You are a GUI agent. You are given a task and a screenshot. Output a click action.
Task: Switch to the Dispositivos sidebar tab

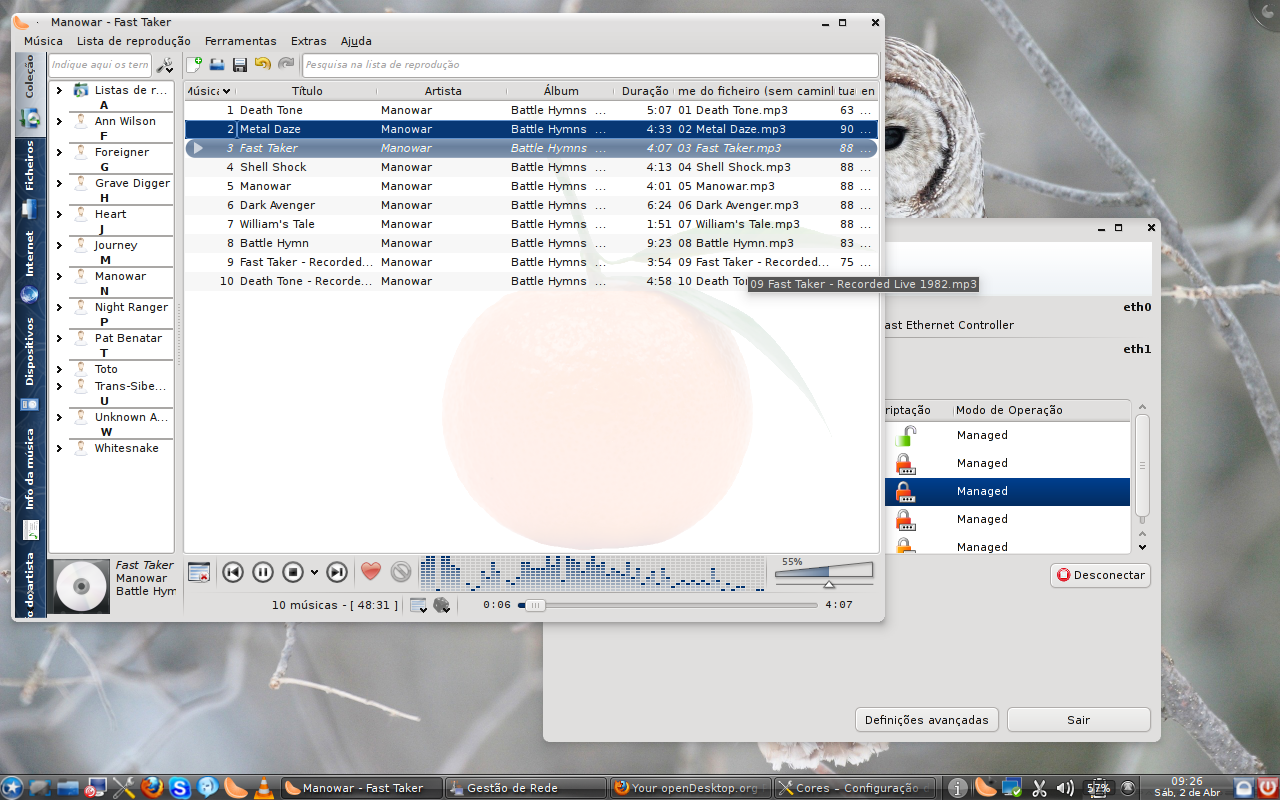(x=30, y=363)
